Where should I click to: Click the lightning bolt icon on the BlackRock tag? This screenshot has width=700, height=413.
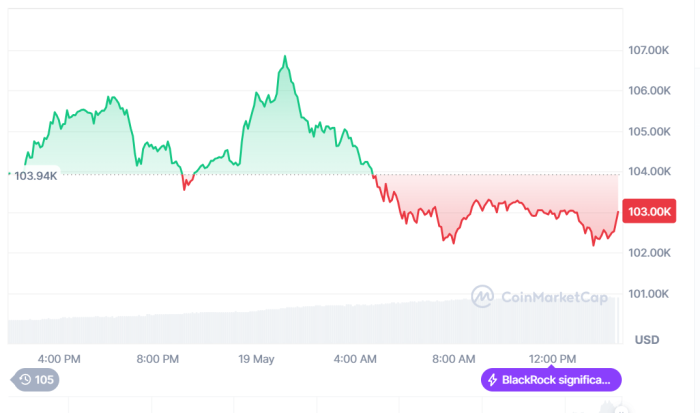(x=492, y=380)
